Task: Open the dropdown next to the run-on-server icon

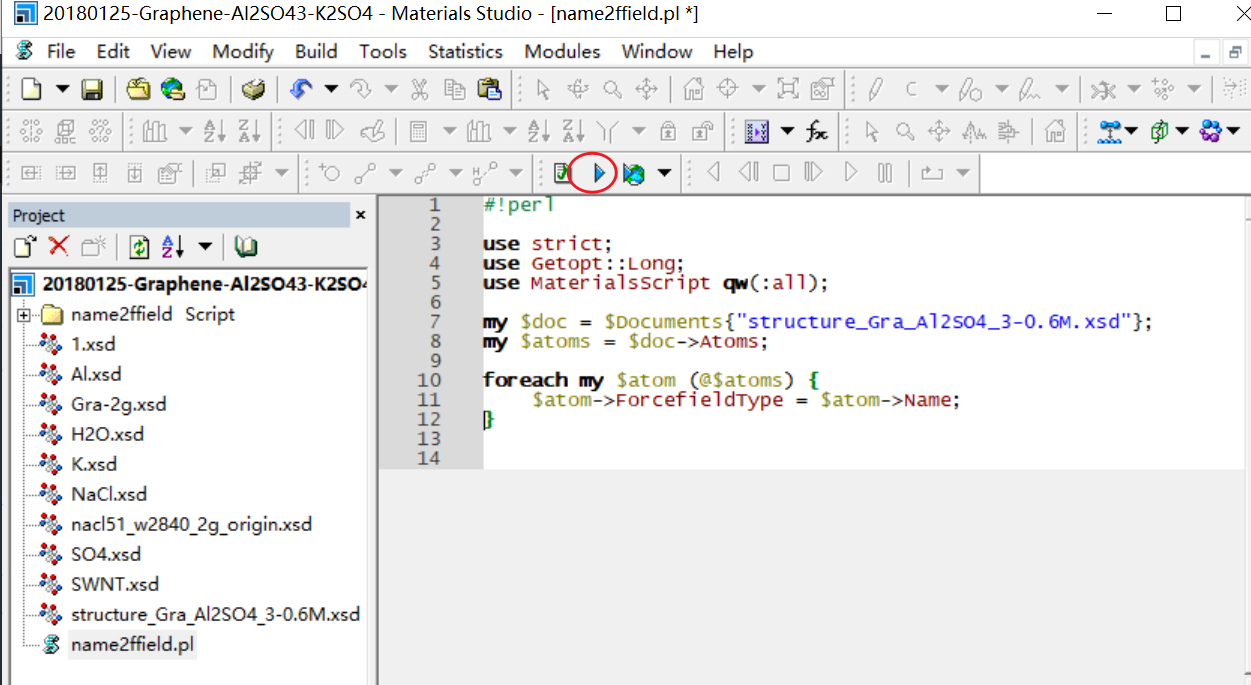Action: [664, 173]
